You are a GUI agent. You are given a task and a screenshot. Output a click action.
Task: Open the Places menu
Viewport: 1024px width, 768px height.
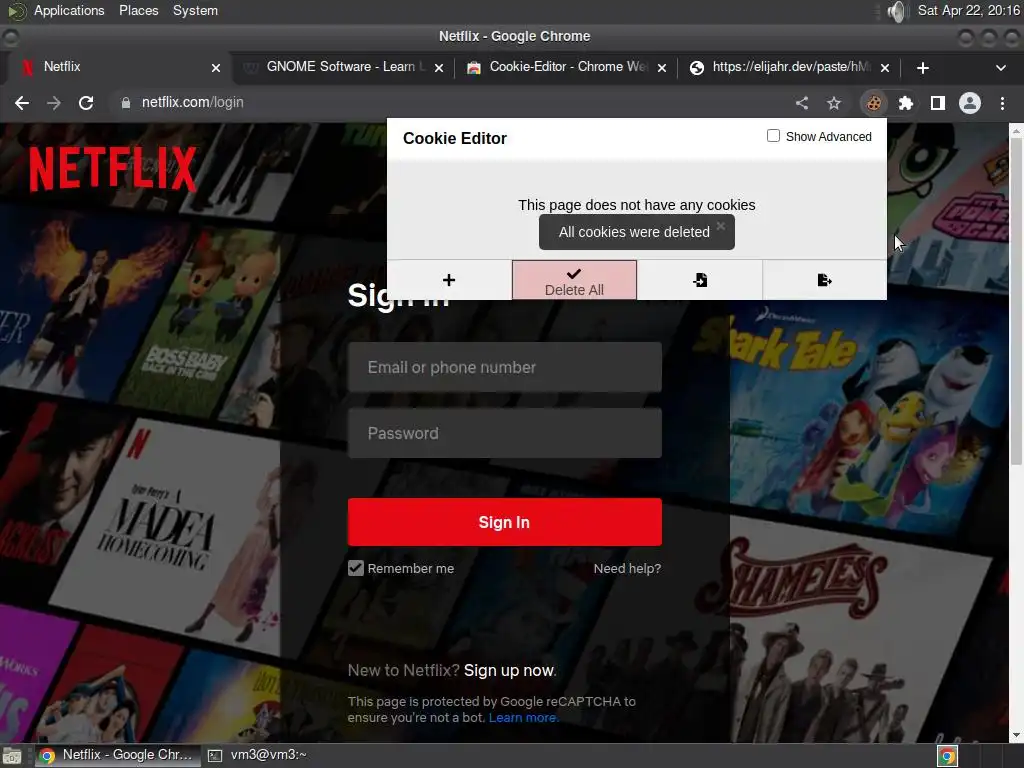138,10
